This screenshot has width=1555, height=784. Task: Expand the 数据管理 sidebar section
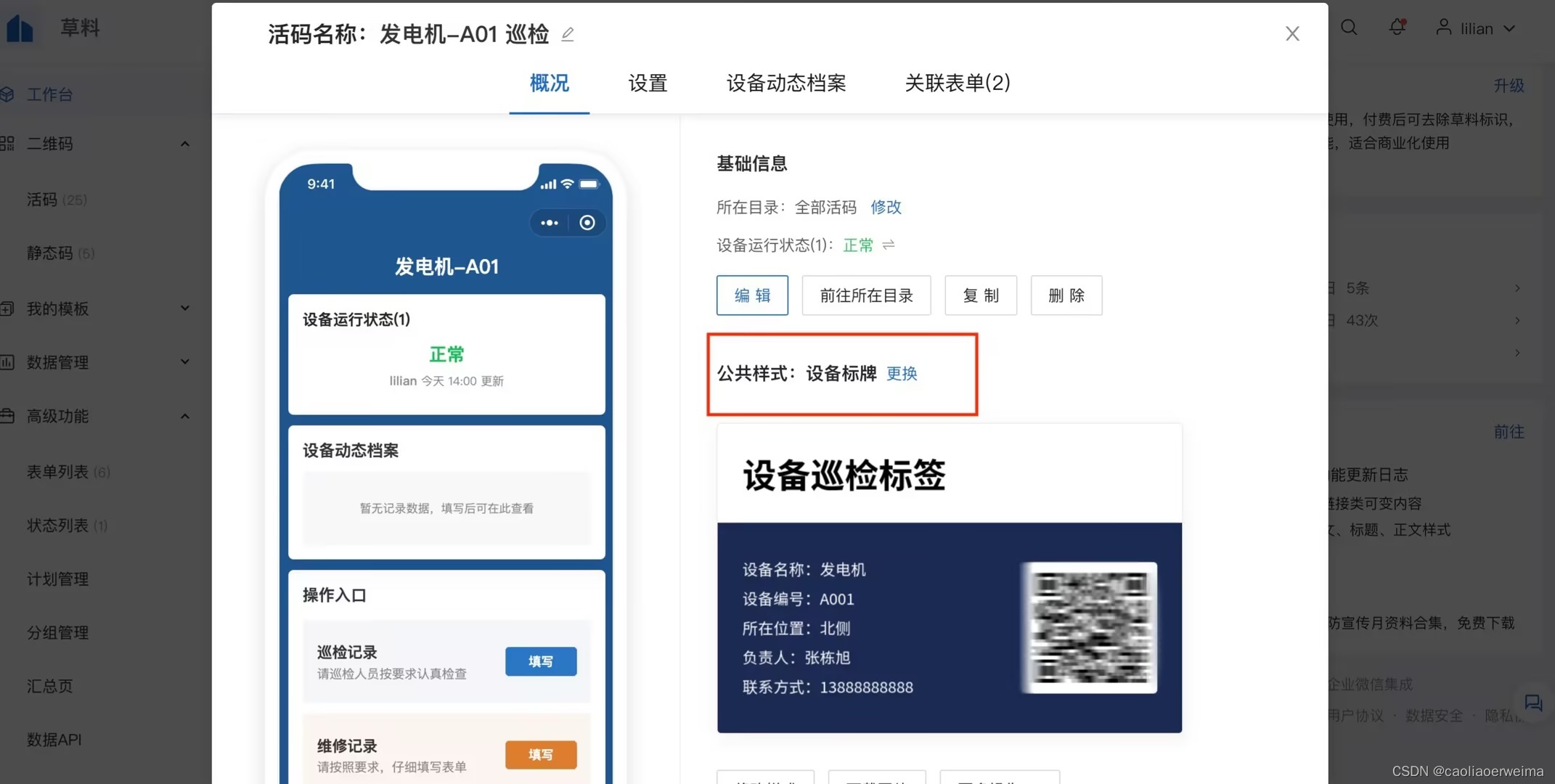click(x=185, y=362)
